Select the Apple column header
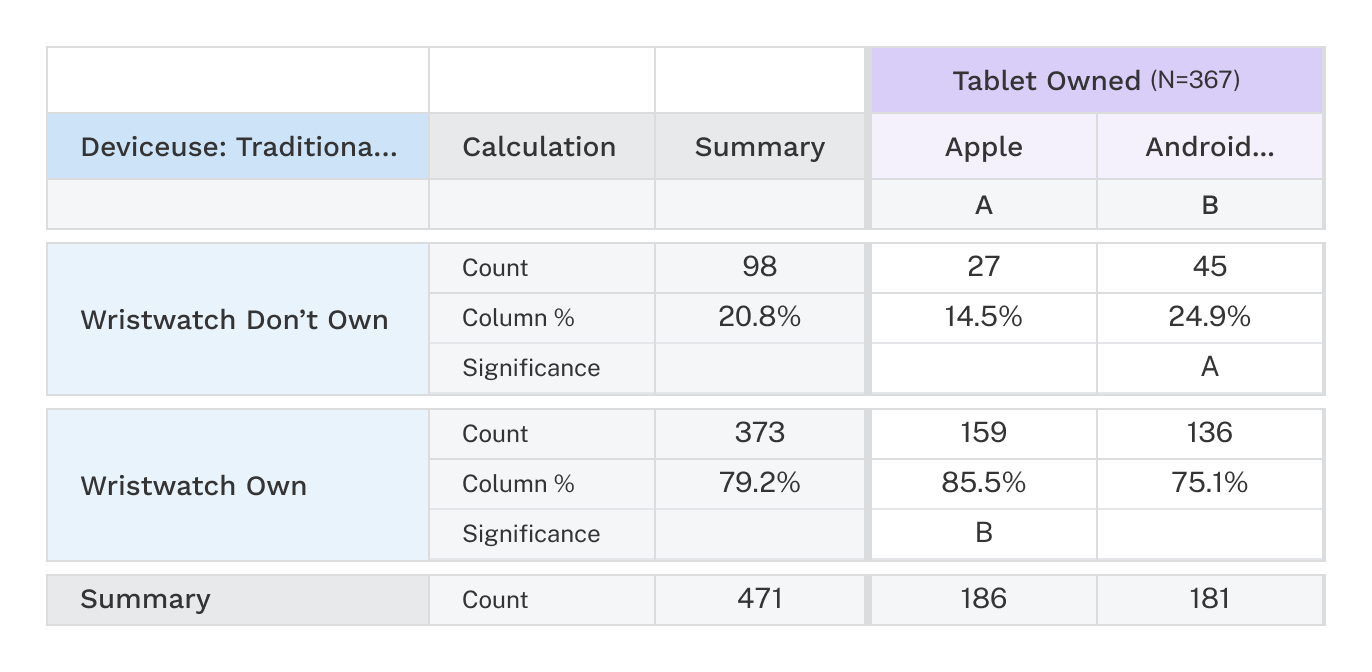This screenshot has height=672, width=1372. pyautogui.click(x=984, y=147)
